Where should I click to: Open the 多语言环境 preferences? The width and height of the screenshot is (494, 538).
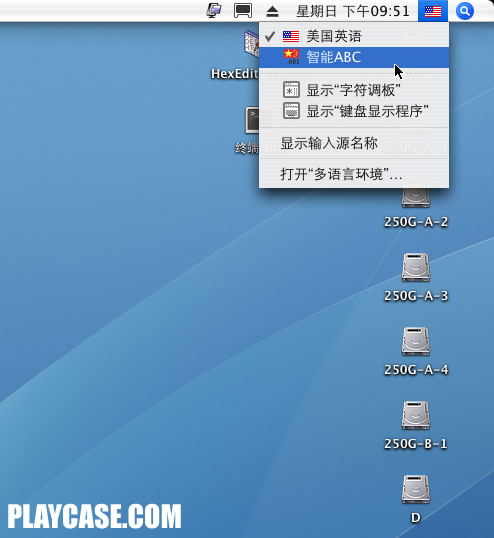[x=354, y=174]
